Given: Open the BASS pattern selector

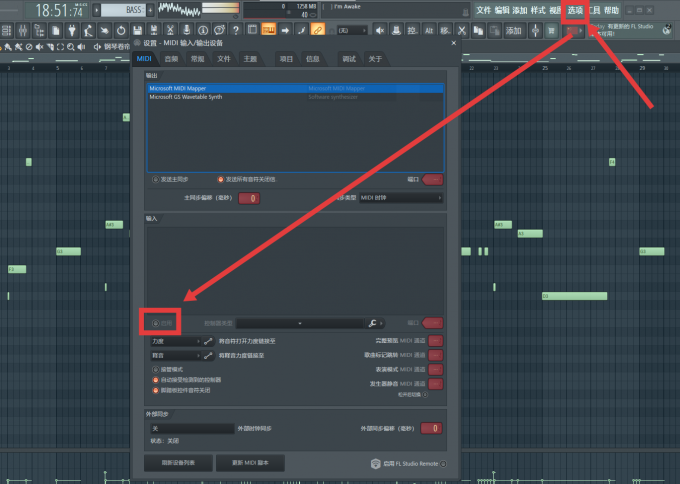Looking at the screenshot, I should 123,10.
